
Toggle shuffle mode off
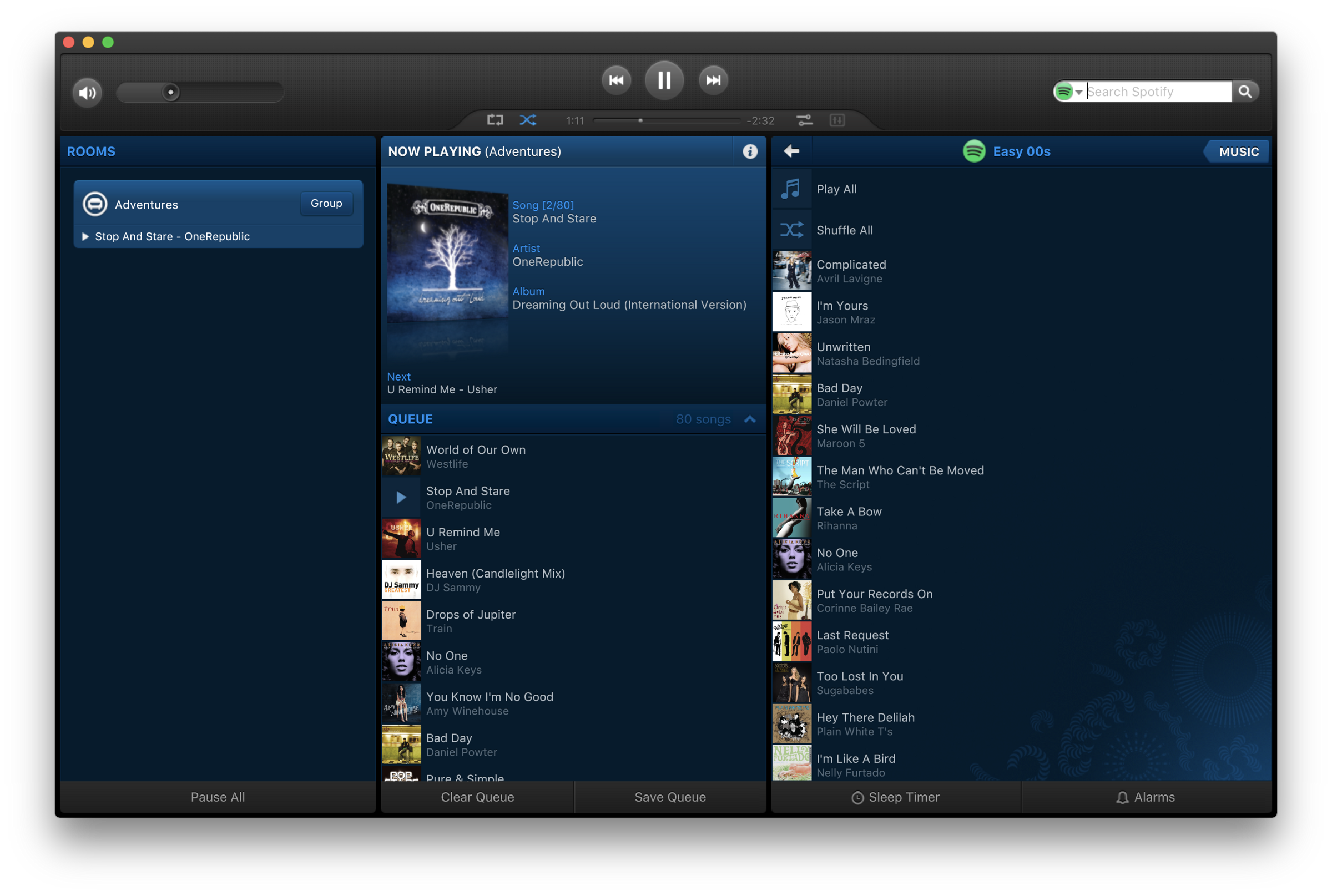[x=528, y=120]
